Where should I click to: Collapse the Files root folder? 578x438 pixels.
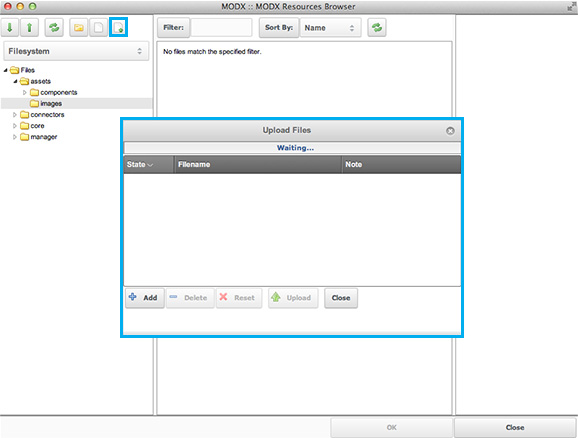pyautogui.click(x=6, y=70)
